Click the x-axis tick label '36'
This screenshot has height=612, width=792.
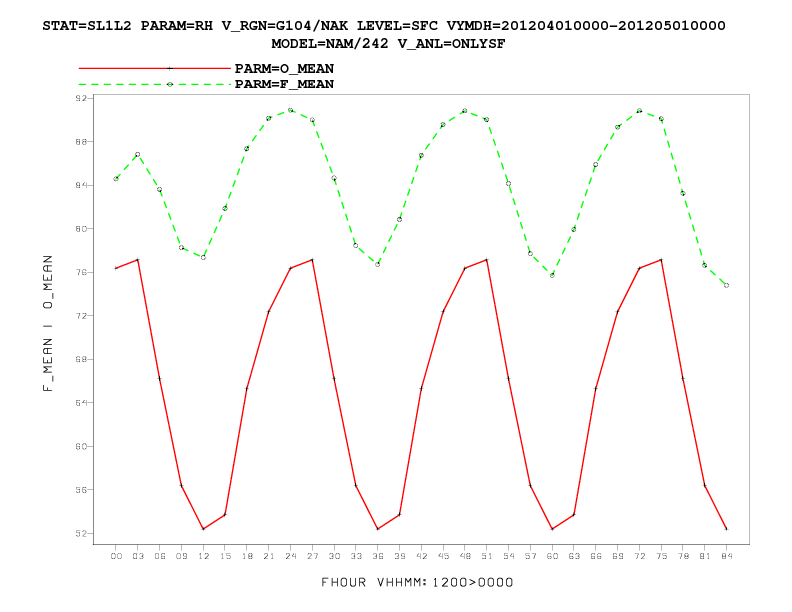378,556
